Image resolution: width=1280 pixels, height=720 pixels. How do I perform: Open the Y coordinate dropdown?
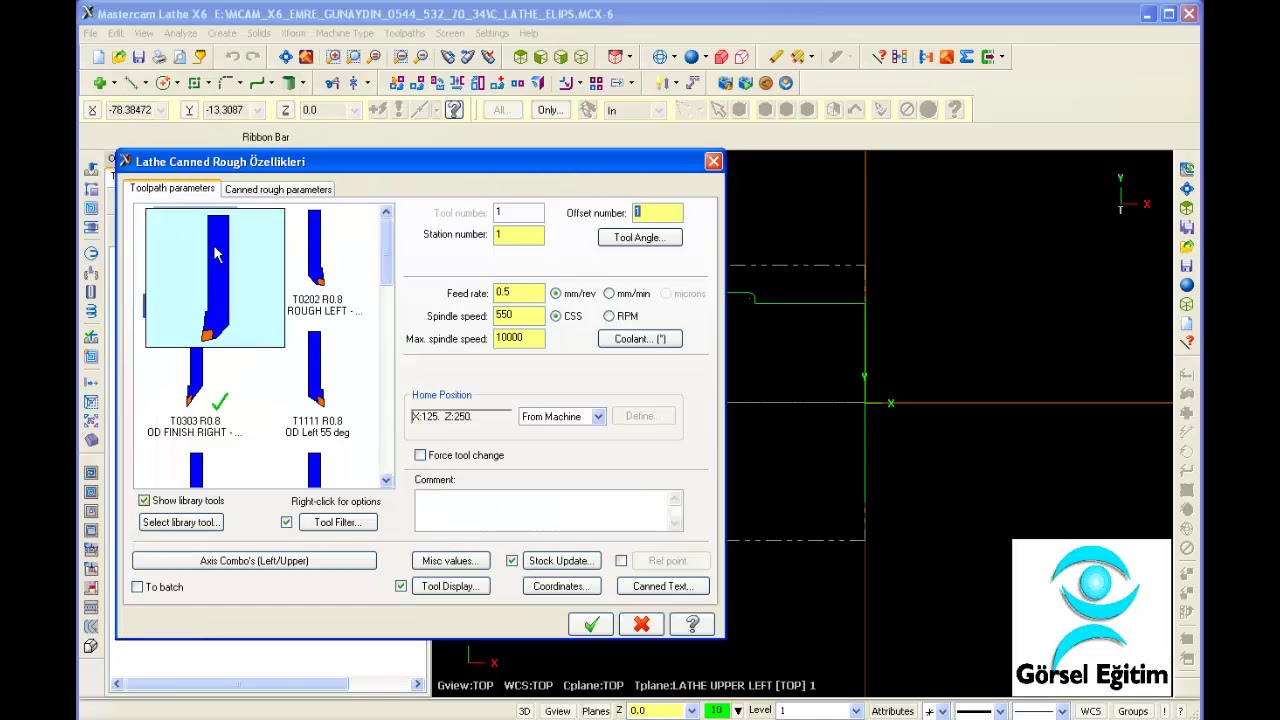[x=259, y=110]
